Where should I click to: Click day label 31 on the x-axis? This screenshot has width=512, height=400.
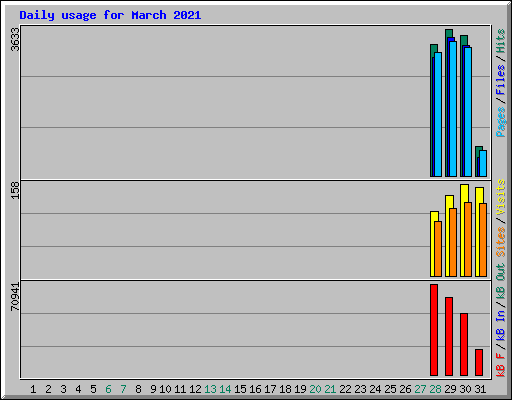480,389
